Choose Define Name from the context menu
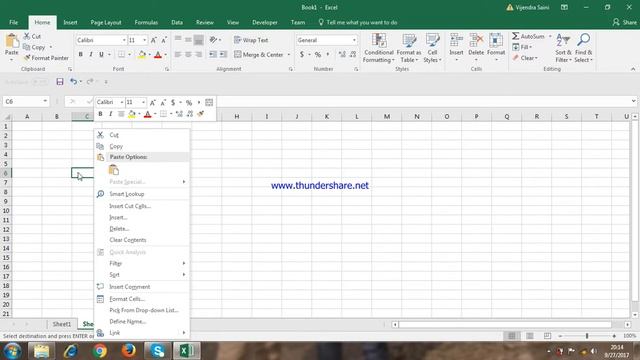640x360 pixels. (x=142, y=322)
